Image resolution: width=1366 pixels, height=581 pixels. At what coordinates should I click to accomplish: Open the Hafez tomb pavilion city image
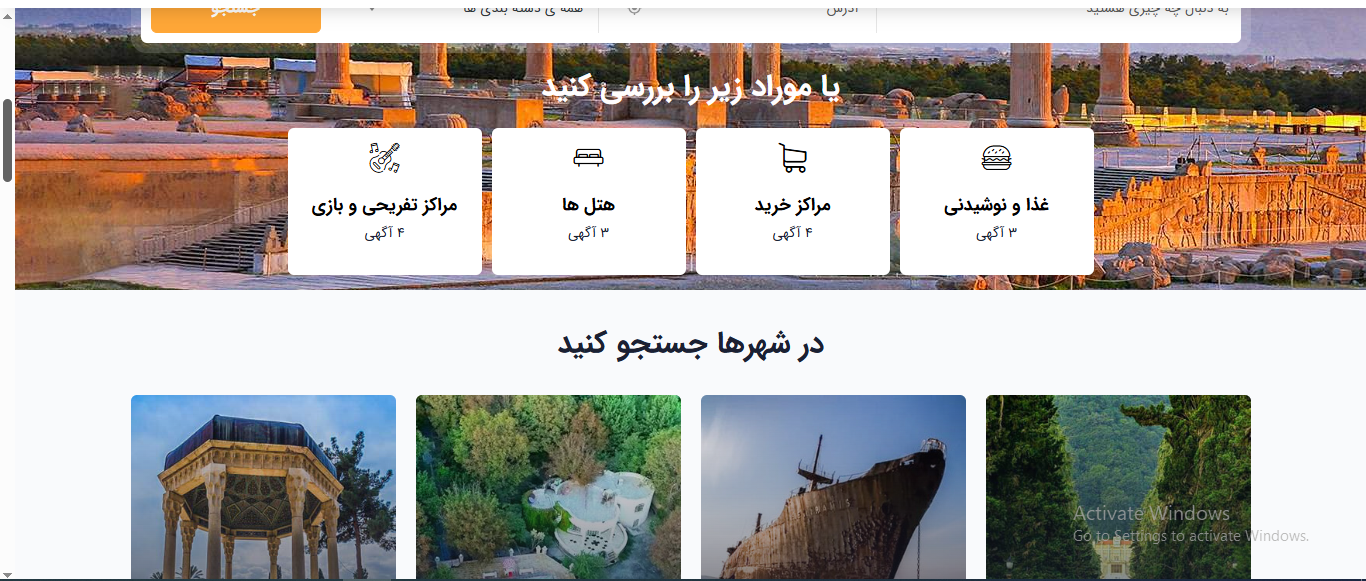click(263, 487)
